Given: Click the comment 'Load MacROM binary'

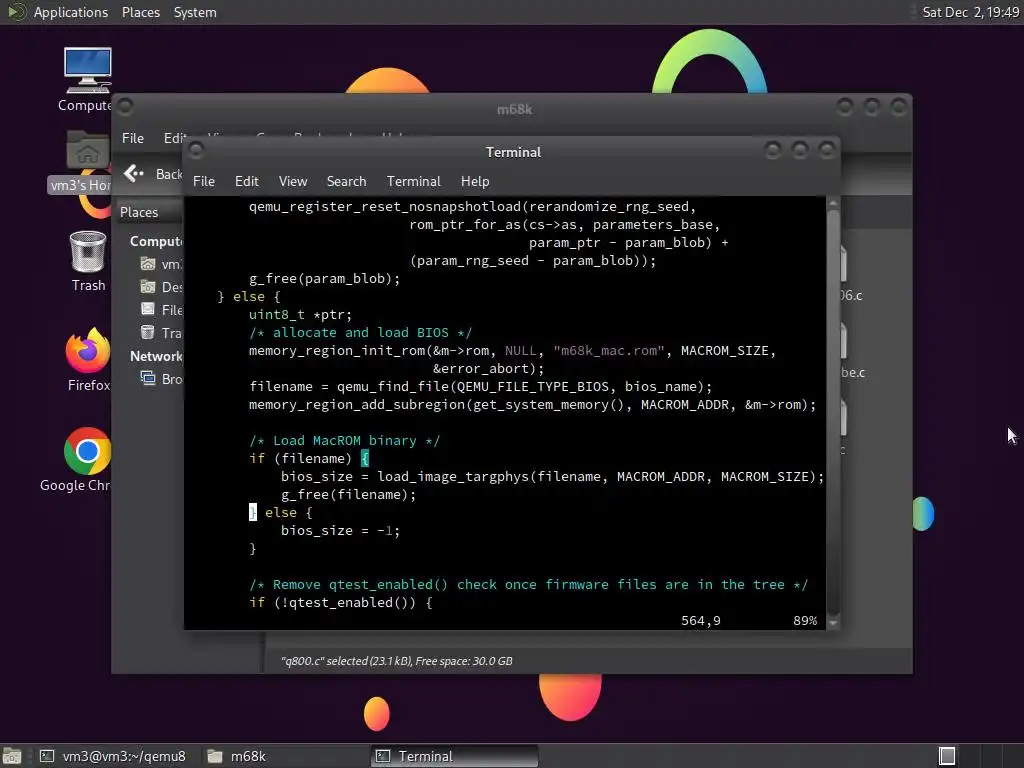Looking at the screenshot, I should coord(344,441).
